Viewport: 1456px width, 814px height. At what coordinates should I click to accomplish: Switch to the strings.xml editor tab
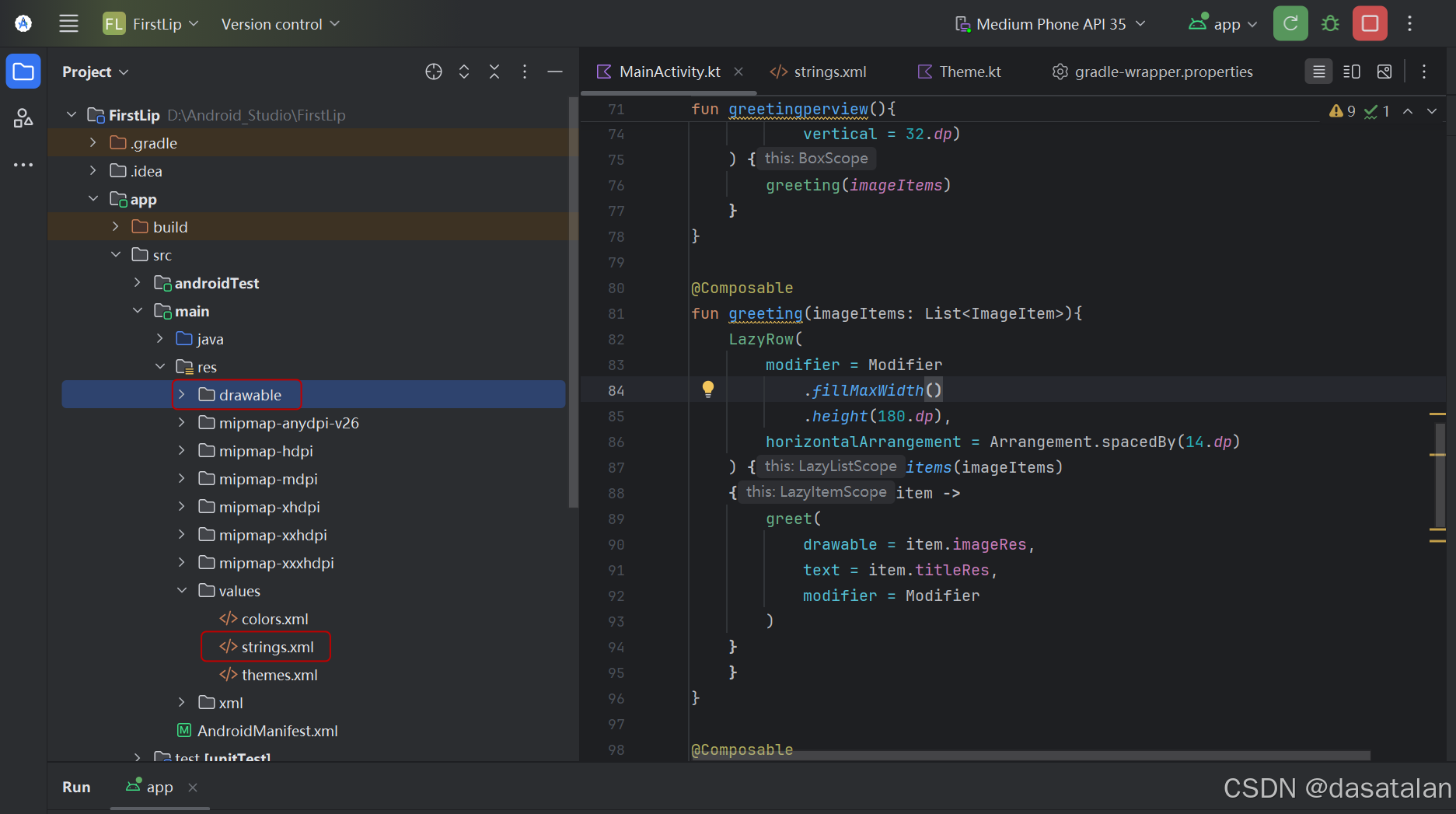tap(829, 72)
